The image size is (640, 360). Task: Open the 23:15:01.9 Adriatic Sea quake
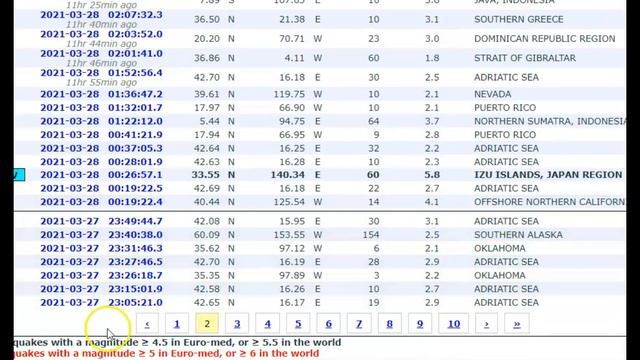[101, 289]
